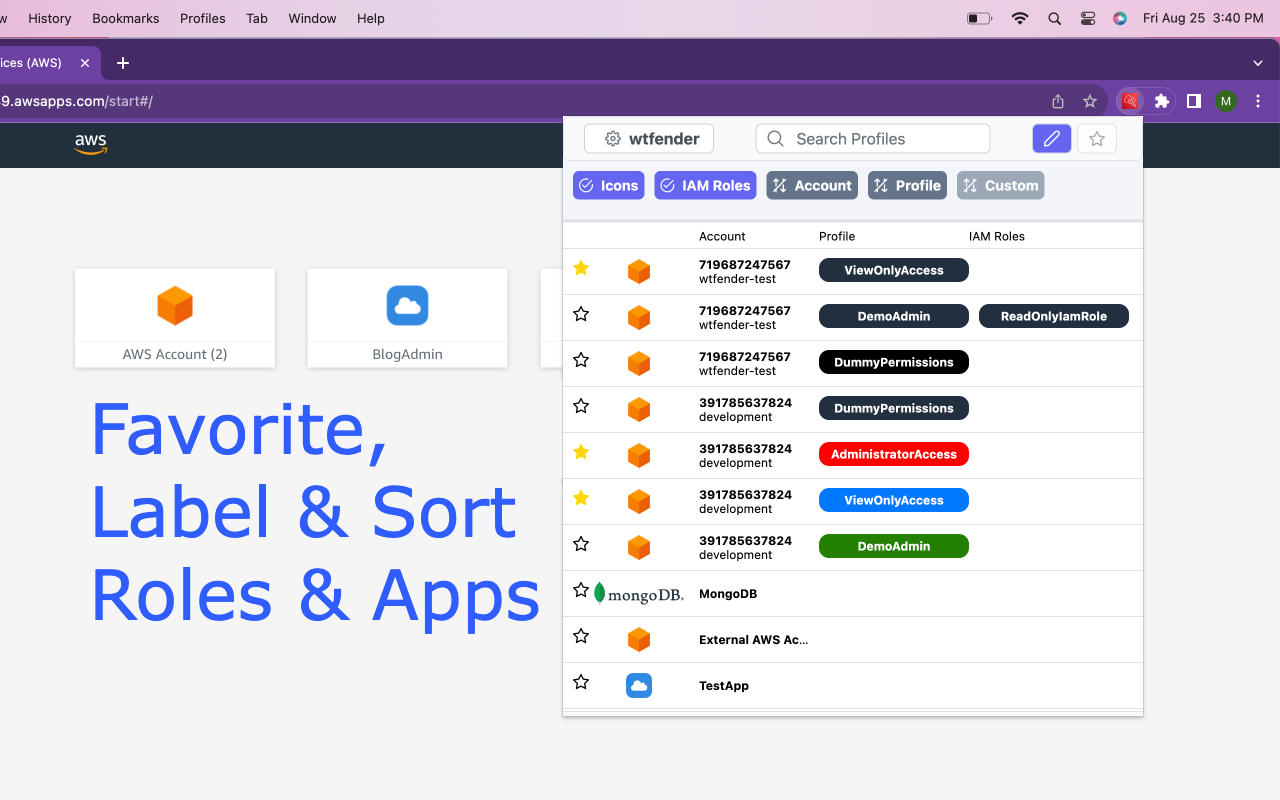Open the ReadOnlyIamRole IAM role badge

tap(1053, 316)
